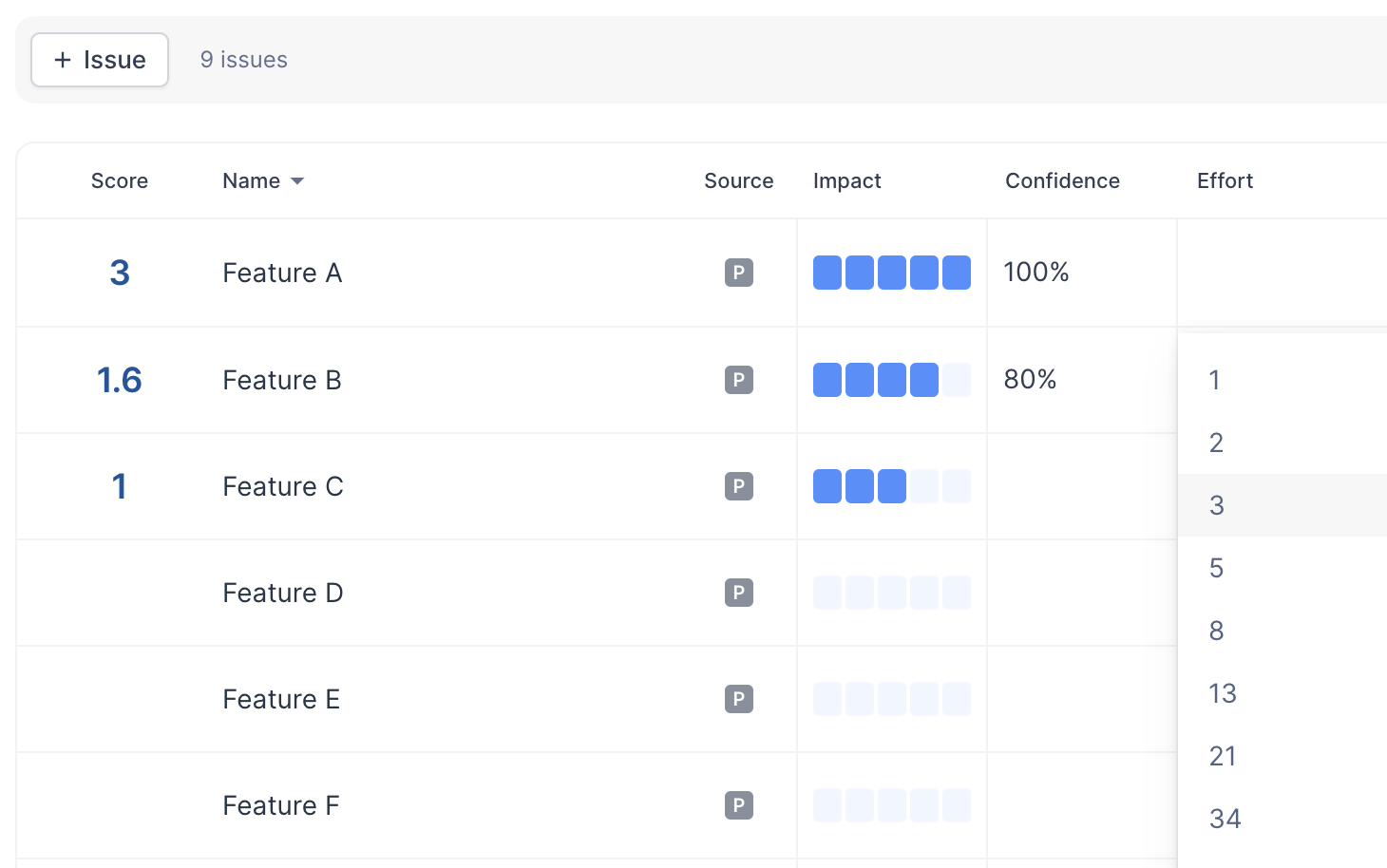Click the Feature B source P icon
Image resolution: width=1387 pixels, height=868 pixels.
(x=738, y=380)
